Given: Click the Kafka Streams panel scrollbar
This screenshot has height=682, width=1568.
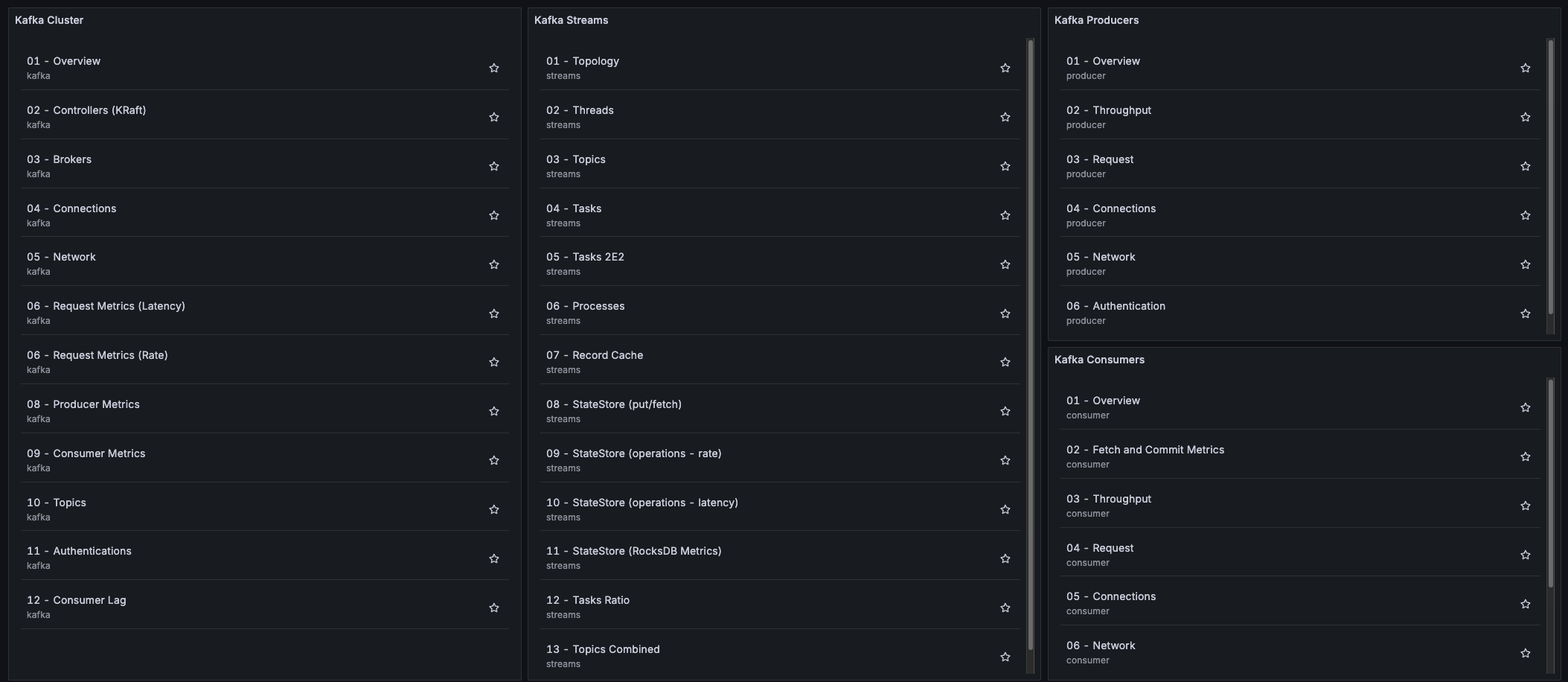Looking at the screenshot, I should pyautogui.click(x=1031, y=342).
